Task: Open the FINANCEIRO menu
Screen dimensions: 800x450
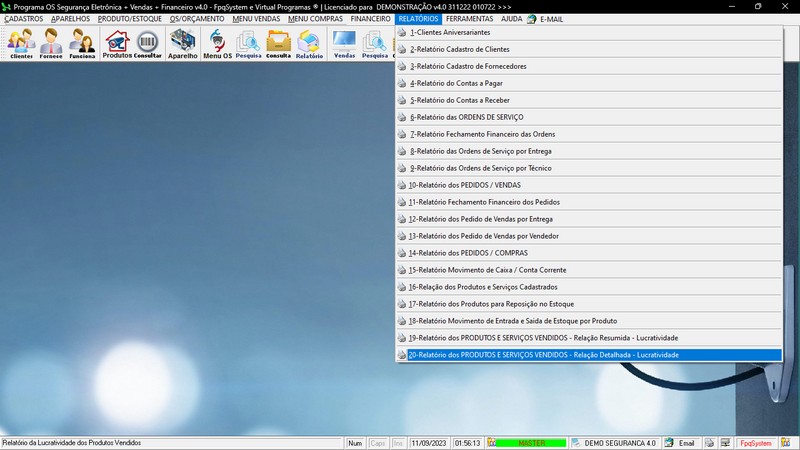Action: [370, 19]
